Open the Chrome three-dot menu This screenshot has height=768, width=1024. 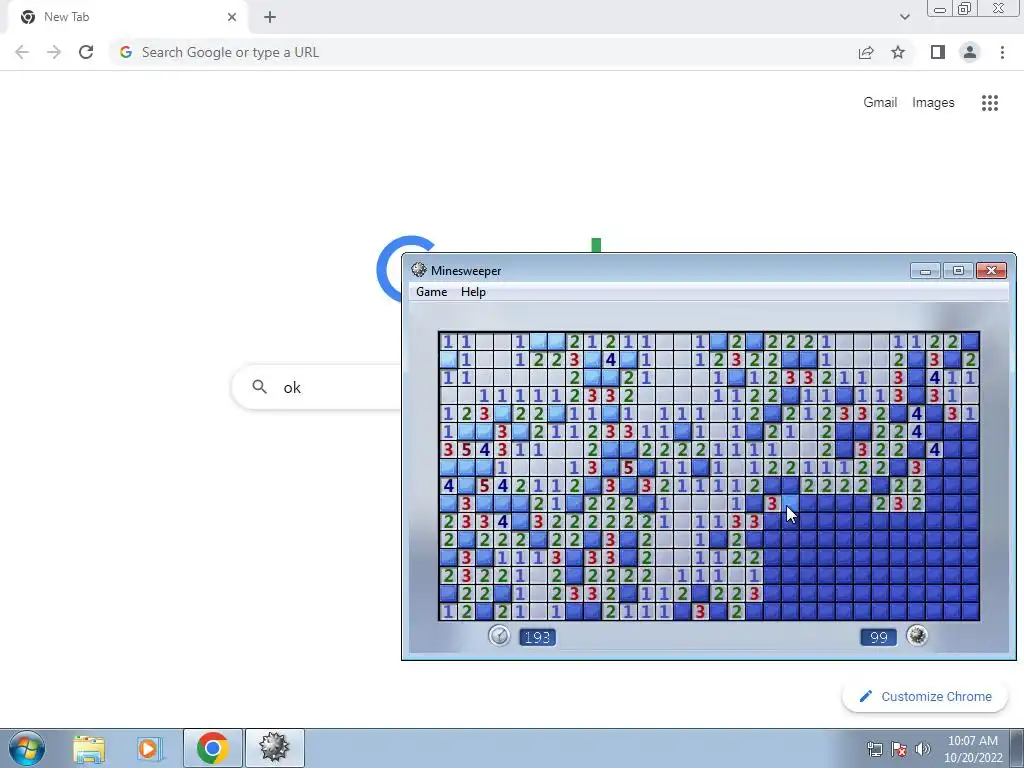[x=1002, y=52]
